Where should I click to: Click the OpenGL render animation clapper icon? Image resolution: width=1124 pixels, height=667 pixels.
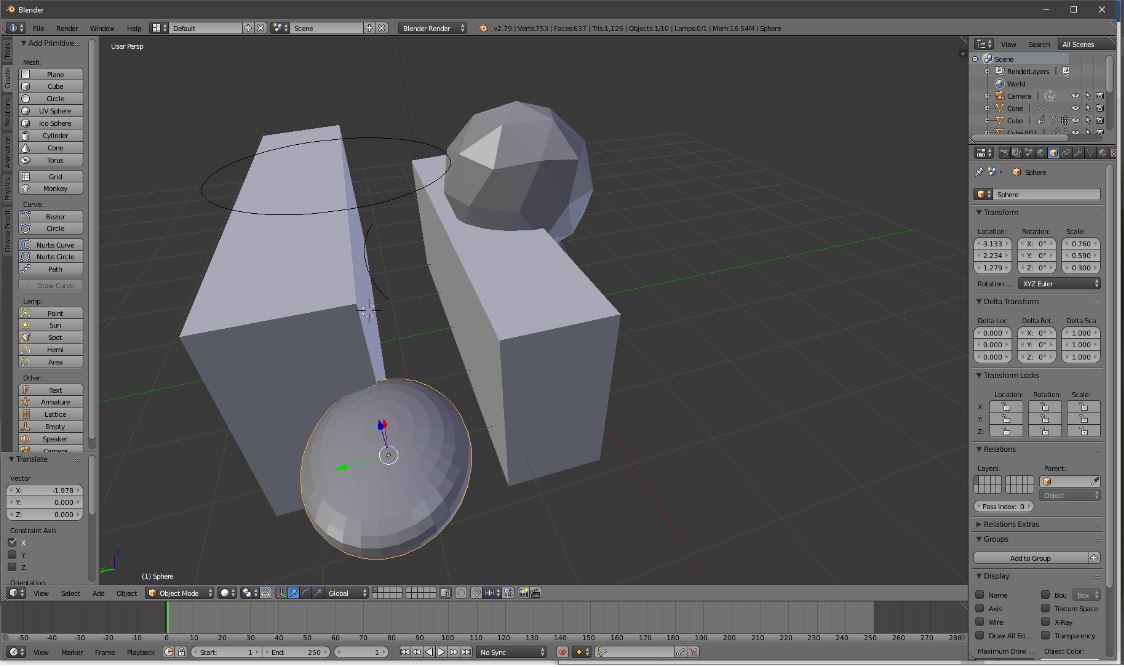pos(535,593)
